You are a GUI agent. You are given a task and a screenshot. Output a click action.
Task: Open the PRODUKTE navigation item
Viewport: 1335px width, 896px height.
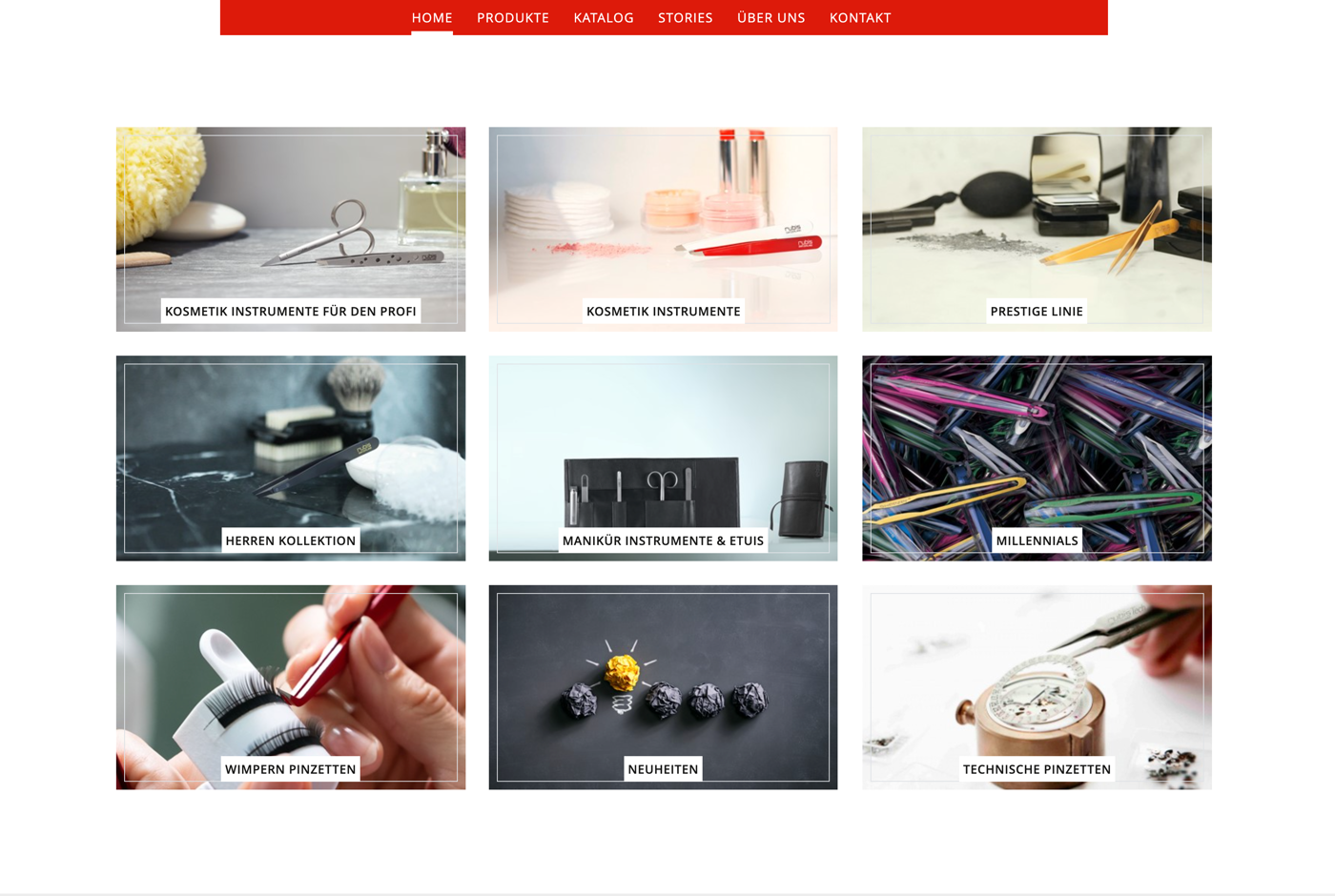[x=513, y=18]
